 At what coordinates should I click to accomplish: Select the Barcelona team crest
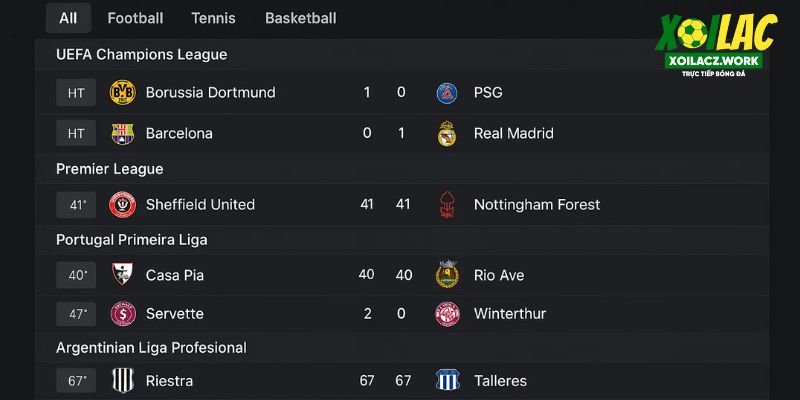point(122,134)
